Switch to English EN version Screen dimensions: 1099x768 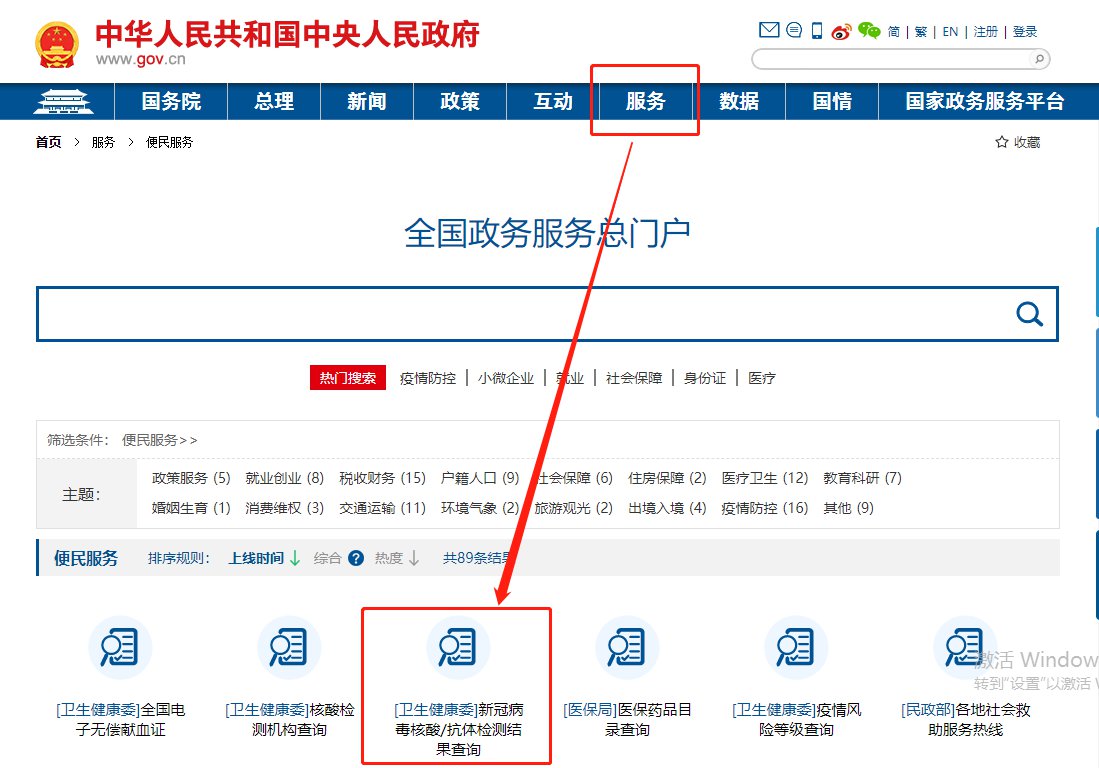pos(950,32)
